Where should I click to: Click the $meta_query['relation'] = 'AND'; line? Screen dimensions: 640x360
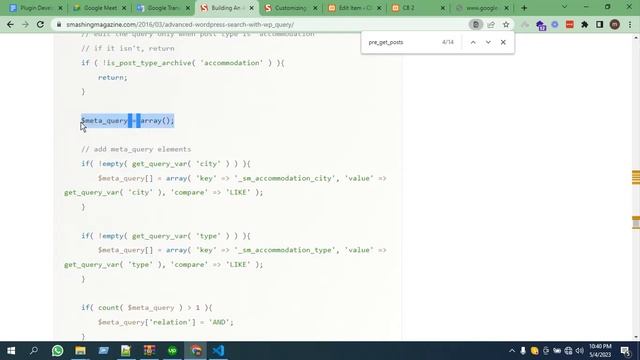point(166,322)
